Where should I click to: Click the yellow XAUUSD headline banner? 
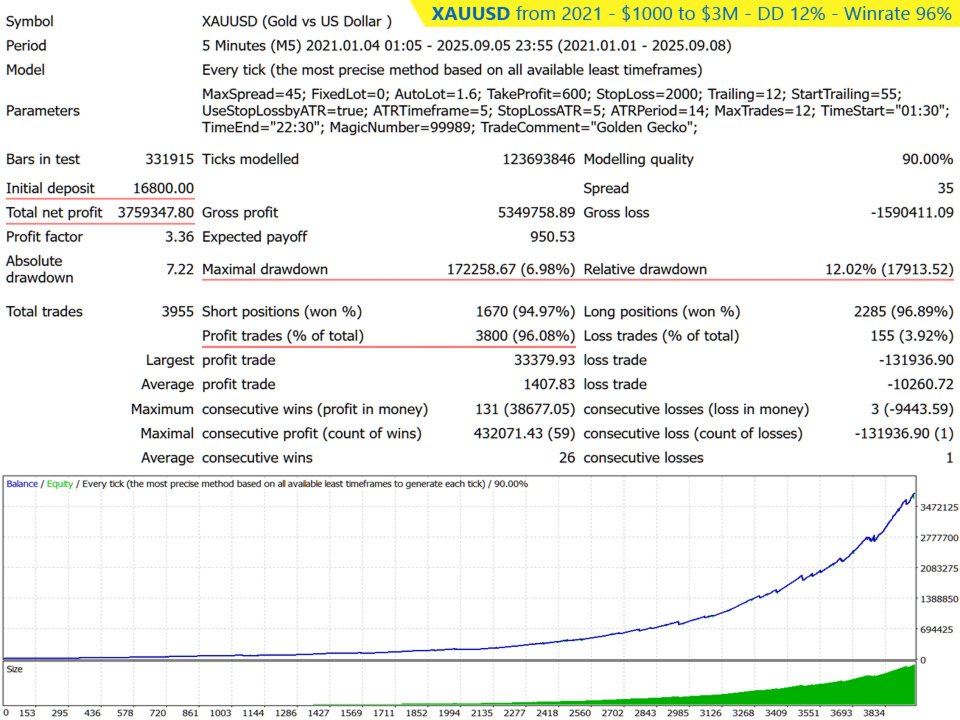pos(689,13)
